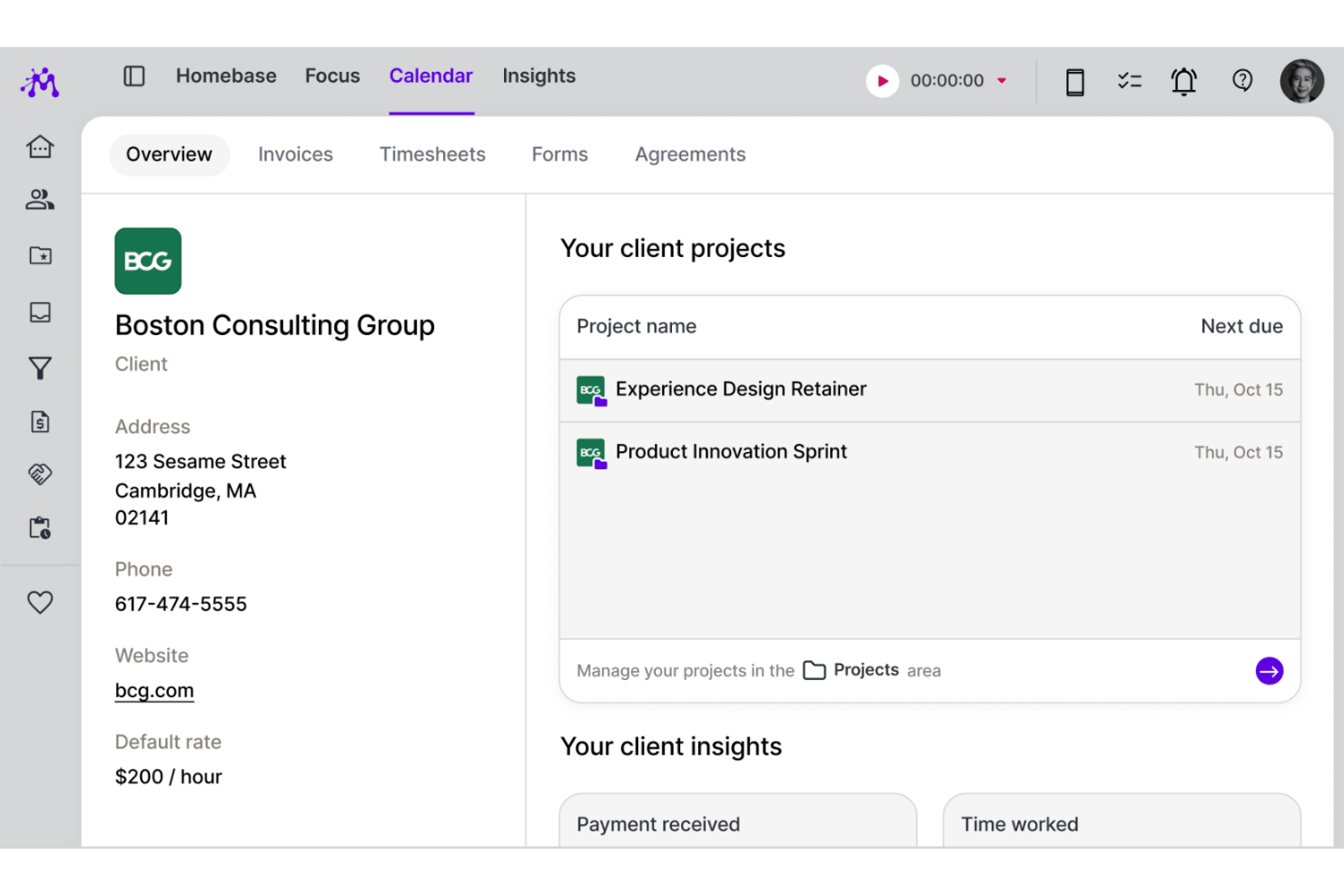This screenshot has height=896, width=1344.
Task: Toggle the sidebar panel icon
Action: pos(134,76)
